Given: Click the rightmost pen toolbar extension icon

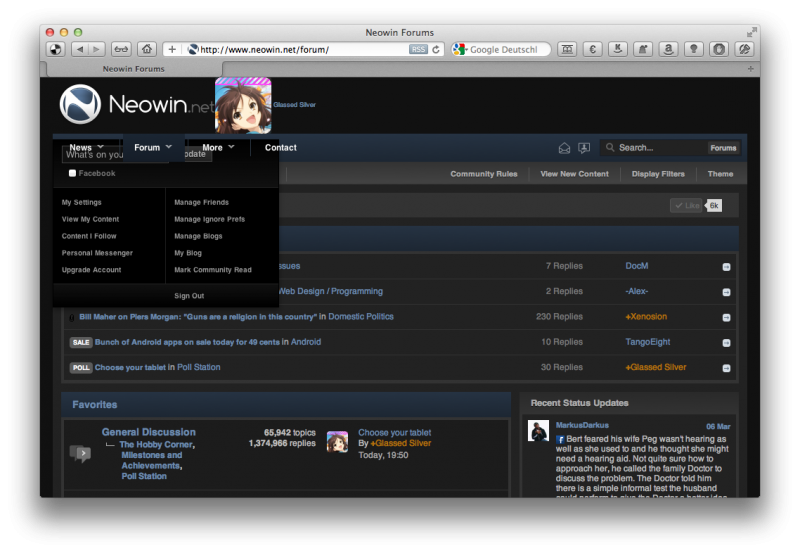Looking at the screenshot, I should click(744, 49).
